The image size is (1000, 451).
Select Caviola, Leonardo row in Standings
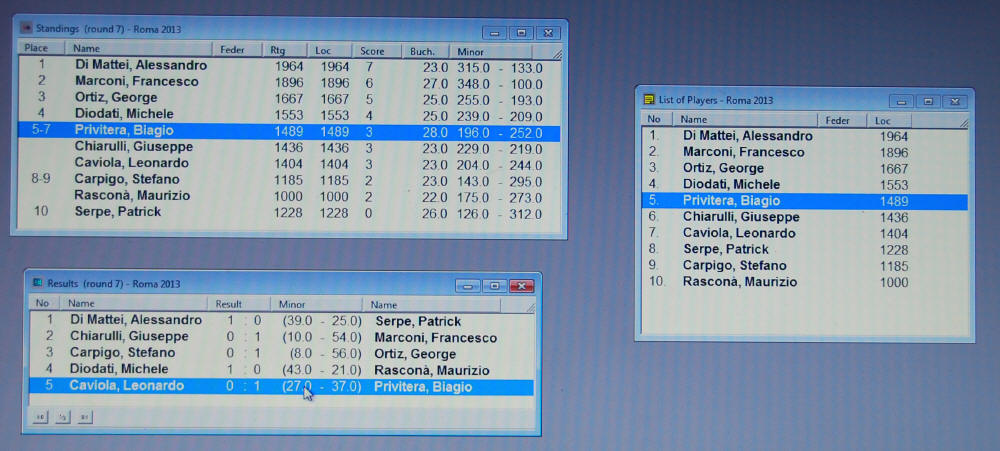[x=289, y=163]
